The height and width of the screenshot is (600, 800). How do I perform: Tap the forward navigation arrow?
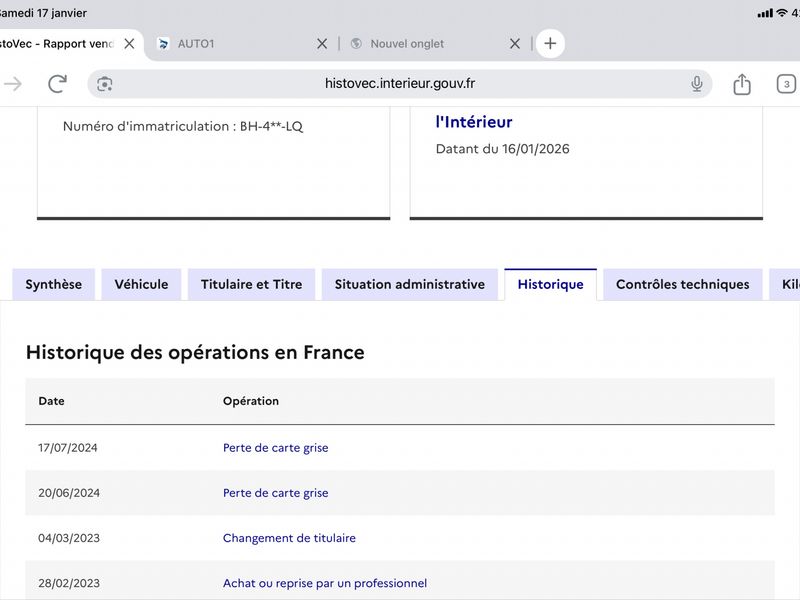pos(12,84)
